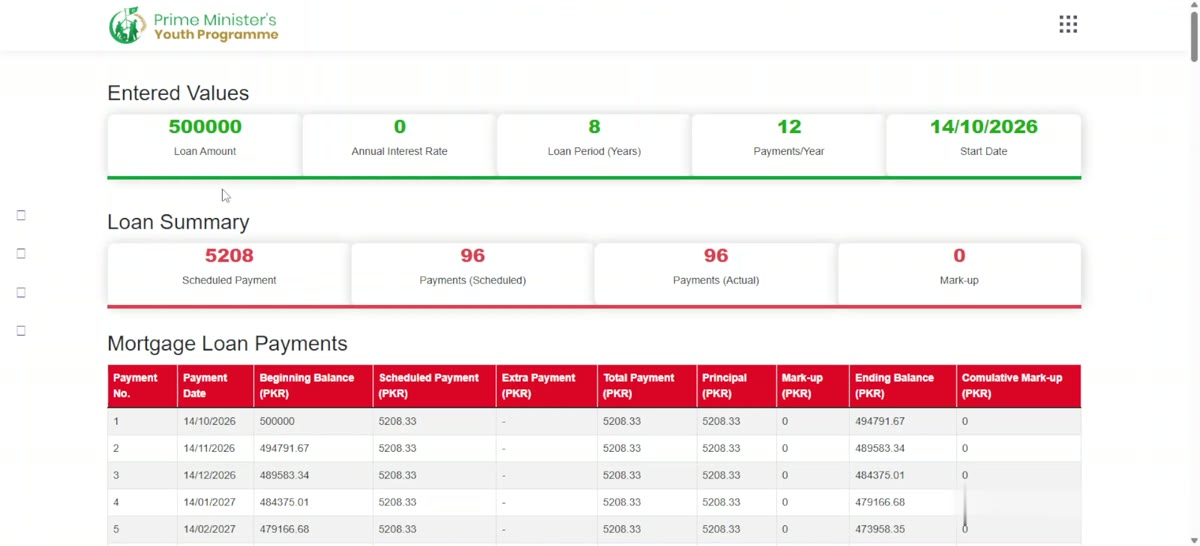Click ending balance 473958.35 in row 5
The image size is (1200, 546).
point(880,530)
